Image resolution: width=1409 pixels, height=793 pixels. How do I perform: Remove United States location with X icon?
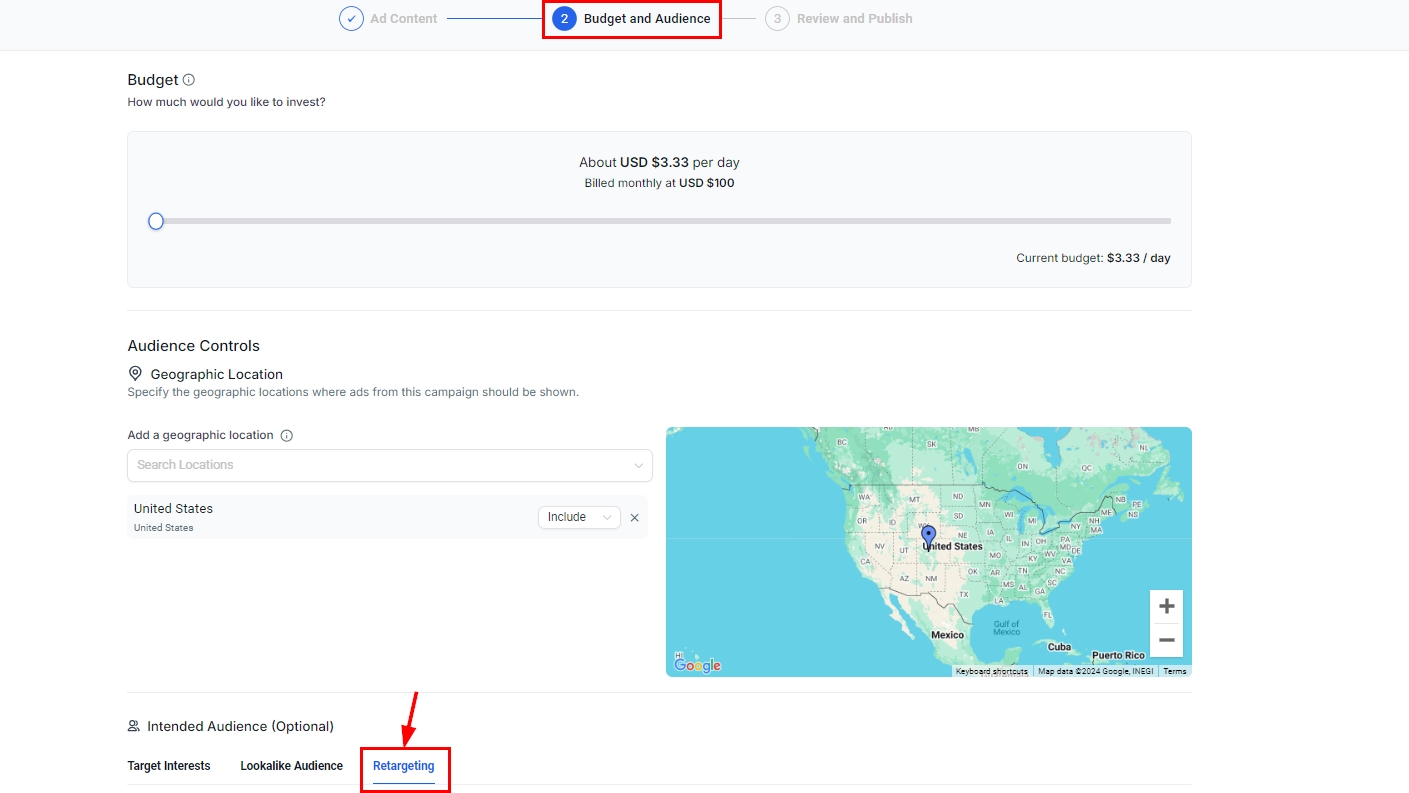tap(634, 518)
